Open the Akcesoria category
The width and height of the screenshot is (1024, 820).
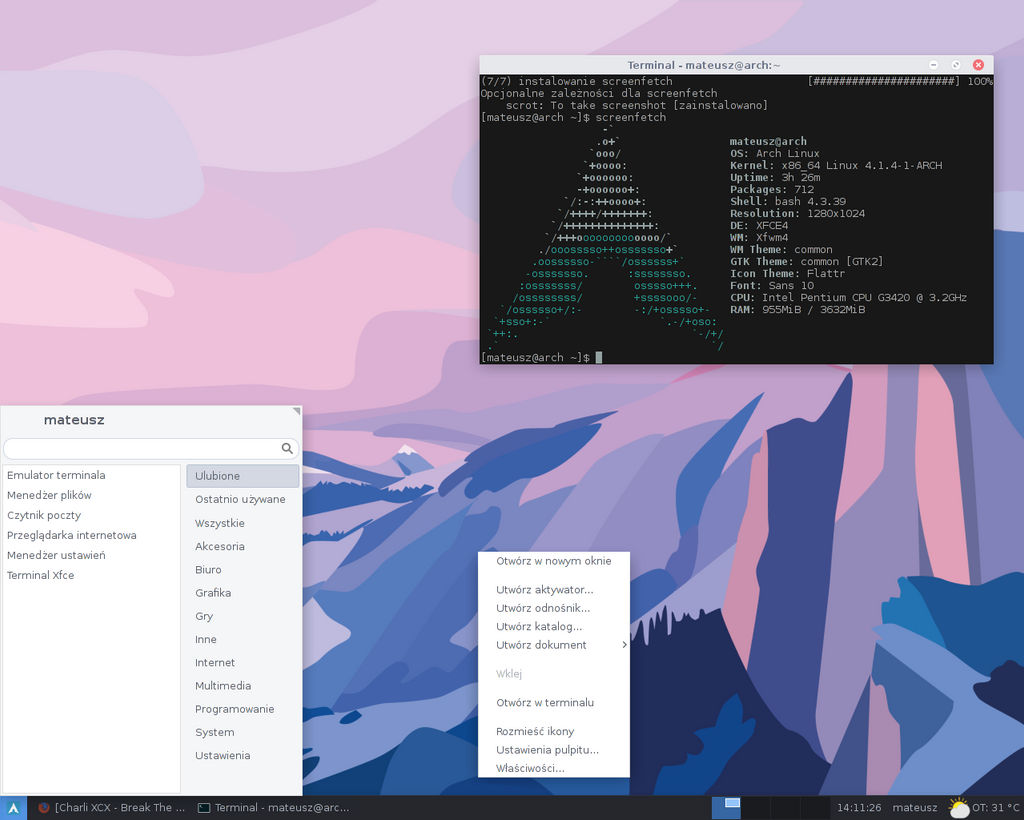[243, 546]
